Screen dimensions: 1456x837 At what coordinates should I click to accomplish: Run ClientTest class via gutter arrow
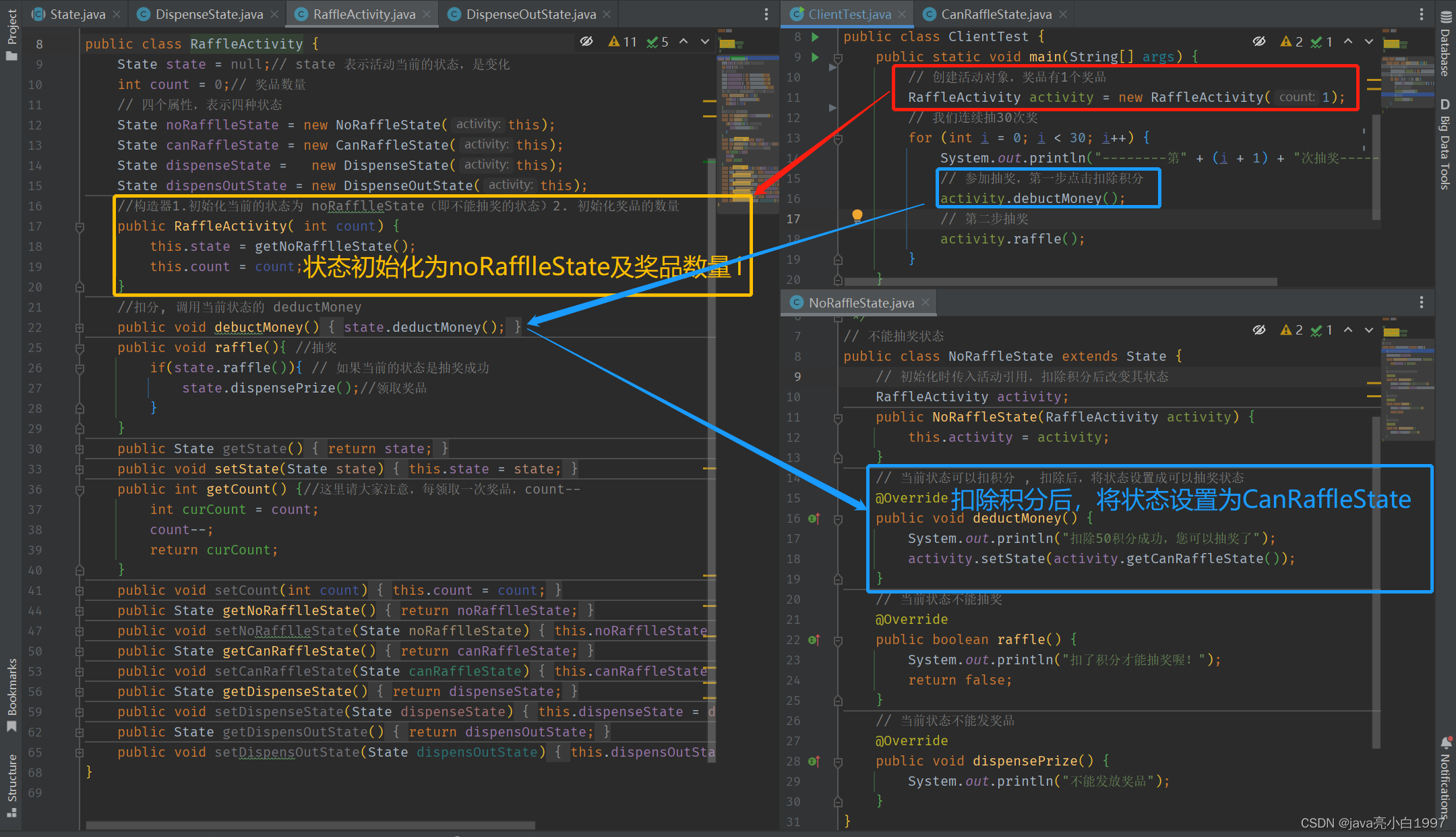(x=815, y=36)
